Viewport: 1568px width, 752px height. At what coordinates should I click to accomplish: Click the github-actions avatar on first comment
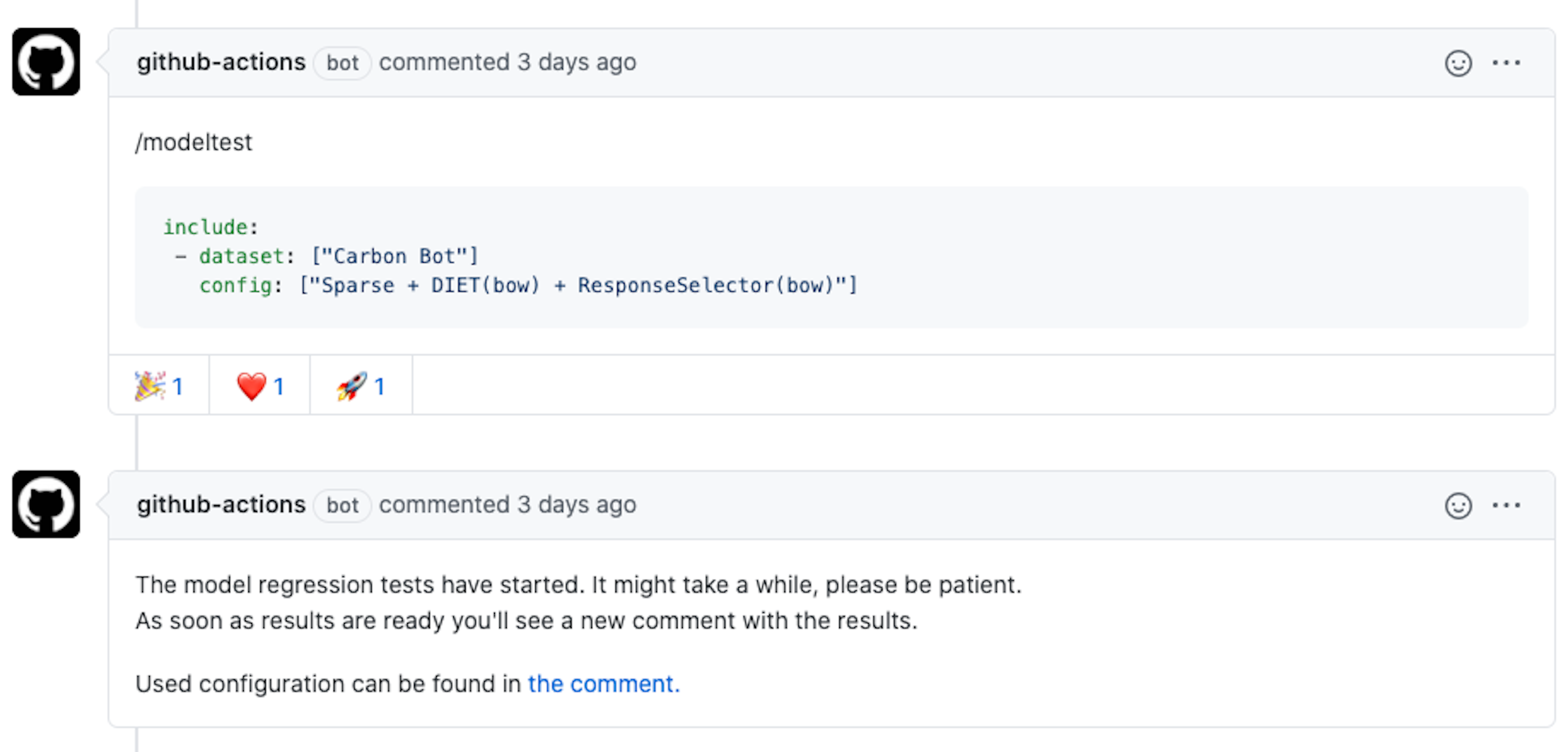46,62
